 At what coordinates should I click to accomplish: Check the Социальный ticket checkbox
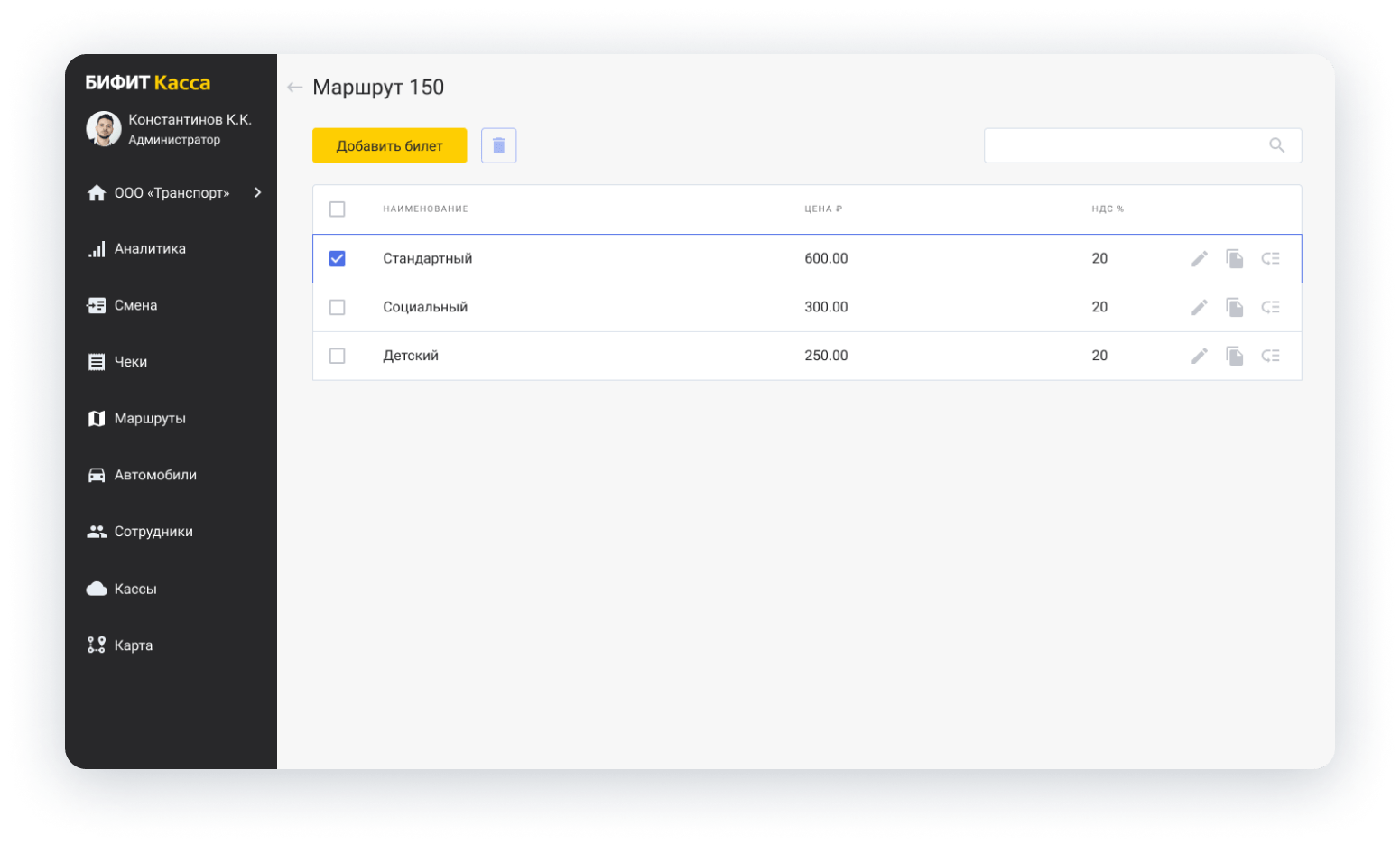click(x=337, y=308)
